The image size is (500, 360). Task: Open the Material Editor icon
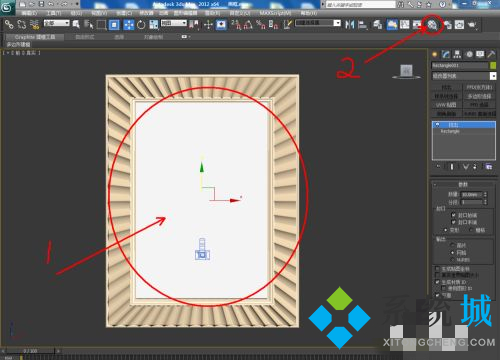tap(432, 25)
